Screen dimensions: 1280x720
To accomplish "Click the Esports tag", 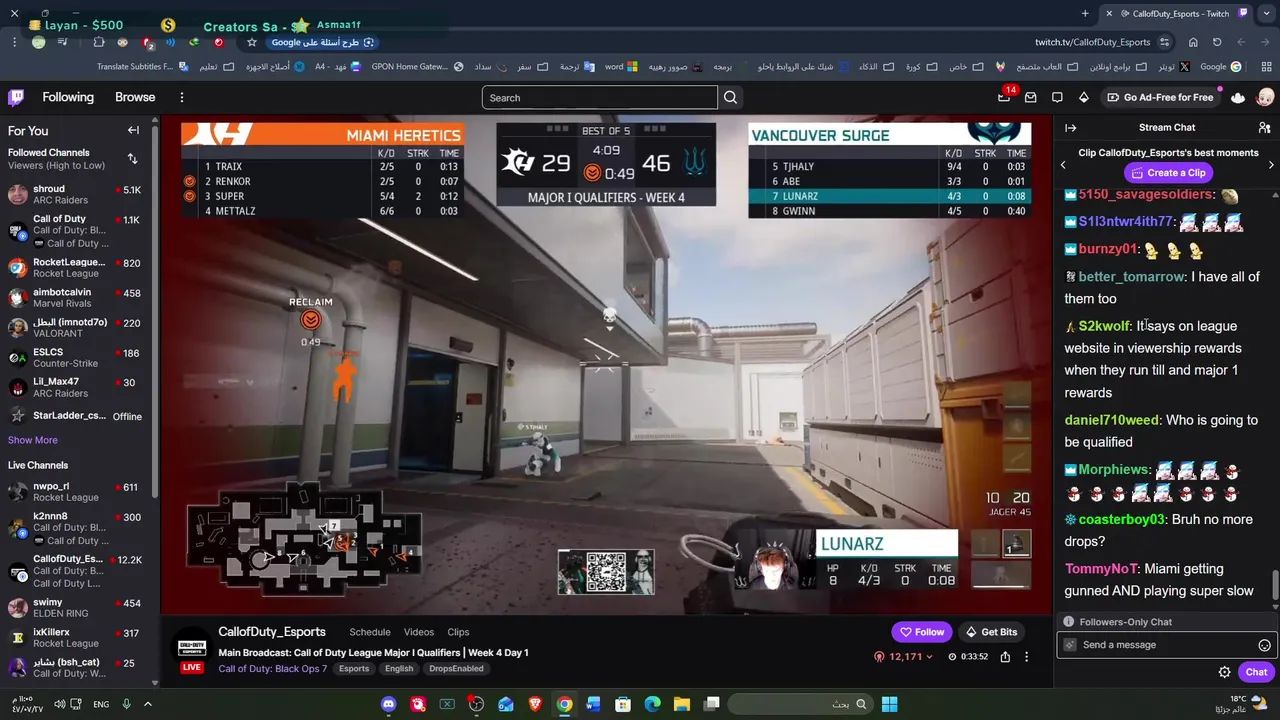I will (x=354, y=669).
